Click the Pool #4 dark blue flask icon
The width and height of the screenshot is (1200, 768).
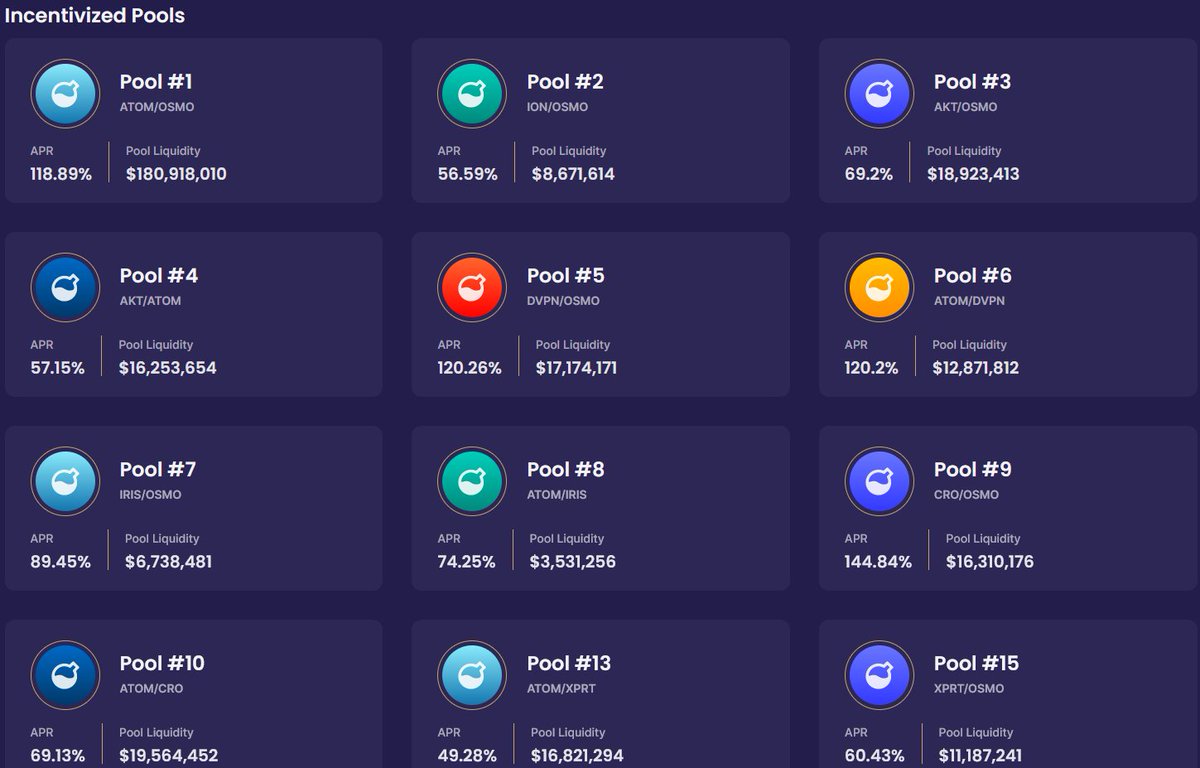point(65,288)
